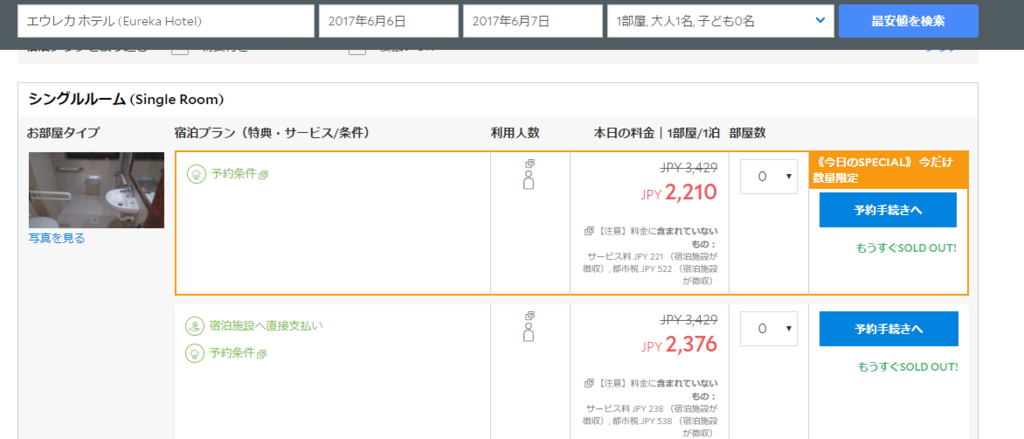Click the red JPY 2,210 price
This screenshot has height=439, width=1024.
(x=679, y=192)
